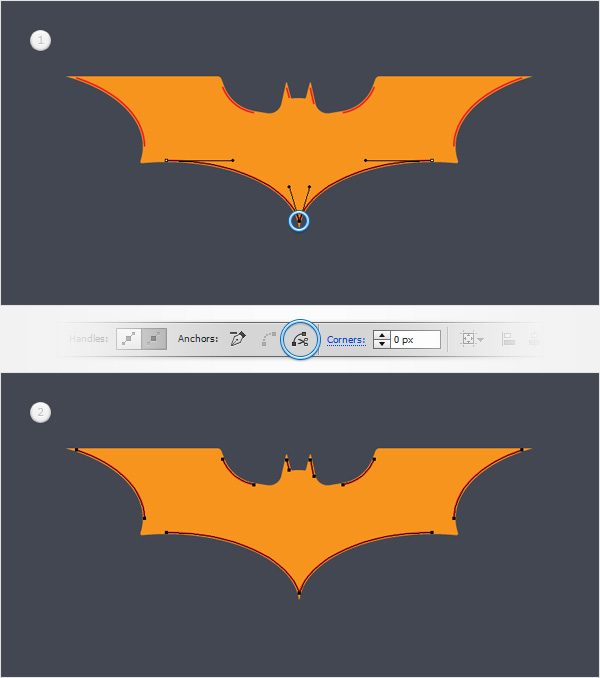Image resolution: width=600 pixels, height=678 pixels.
Task: Decrease the Corners value with down stepper
Action: click(x=382, y=344)
